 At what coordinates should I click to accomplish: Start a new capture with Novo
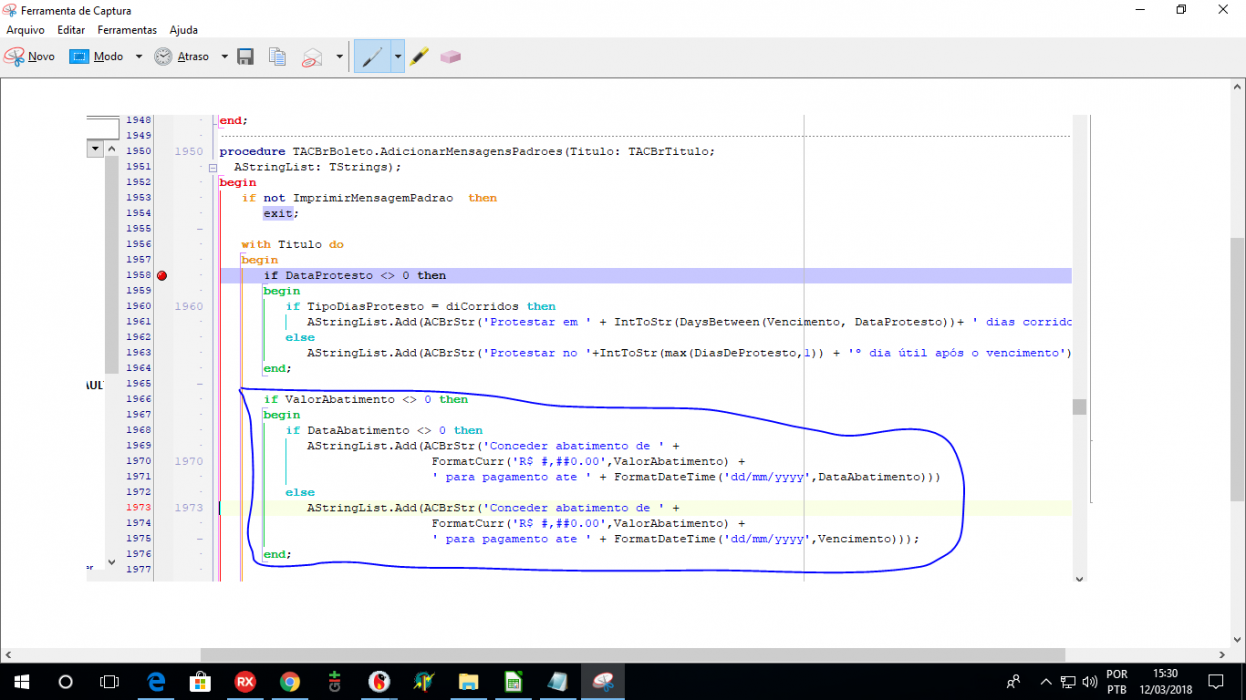click(30, 57)
